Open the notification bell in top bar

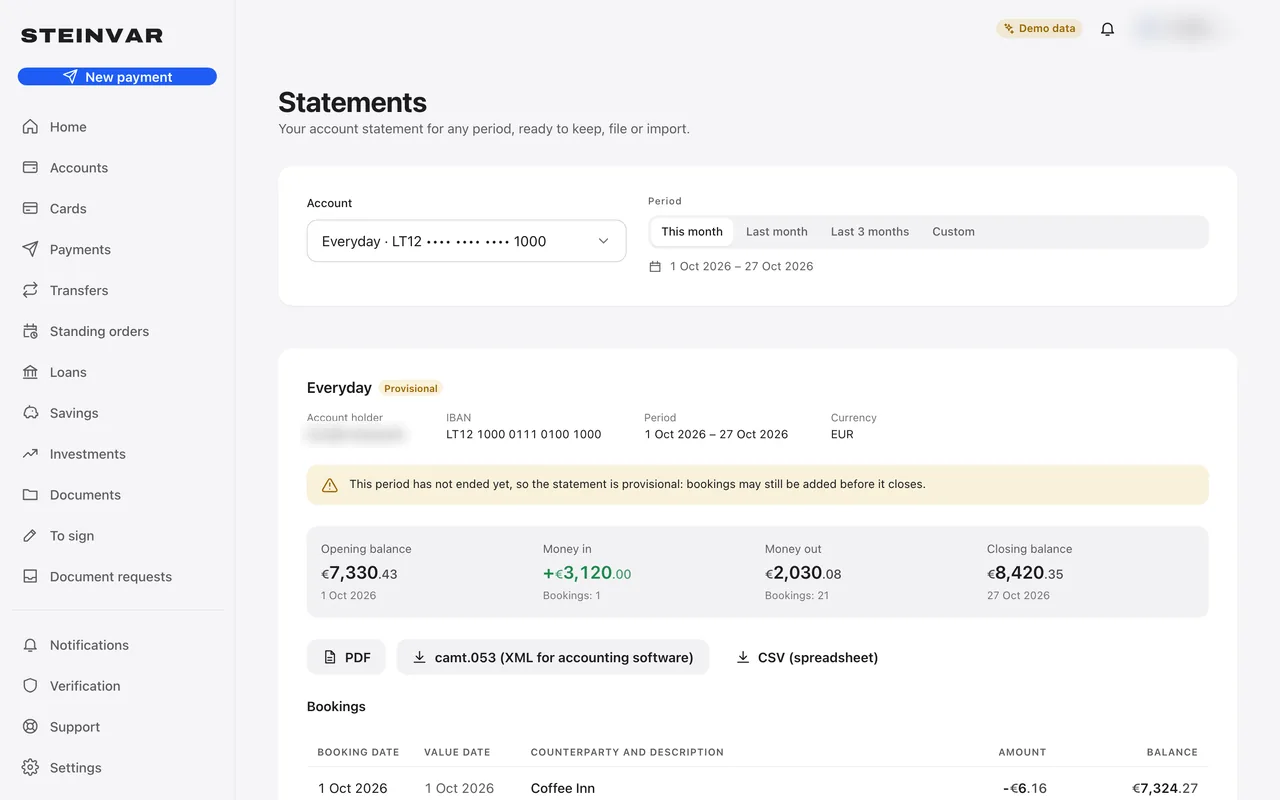pyautogui.click(x=1107, y=29)
